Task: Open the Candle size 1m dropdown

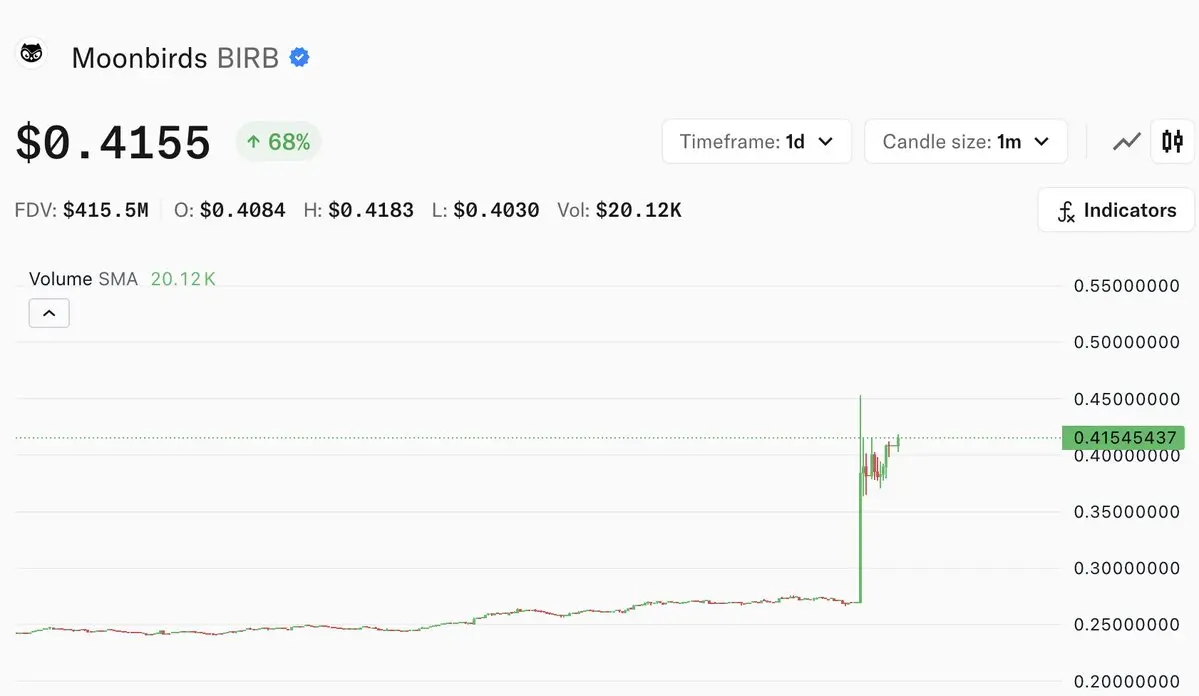Action: pyautogui.click(x=966, y=141)
